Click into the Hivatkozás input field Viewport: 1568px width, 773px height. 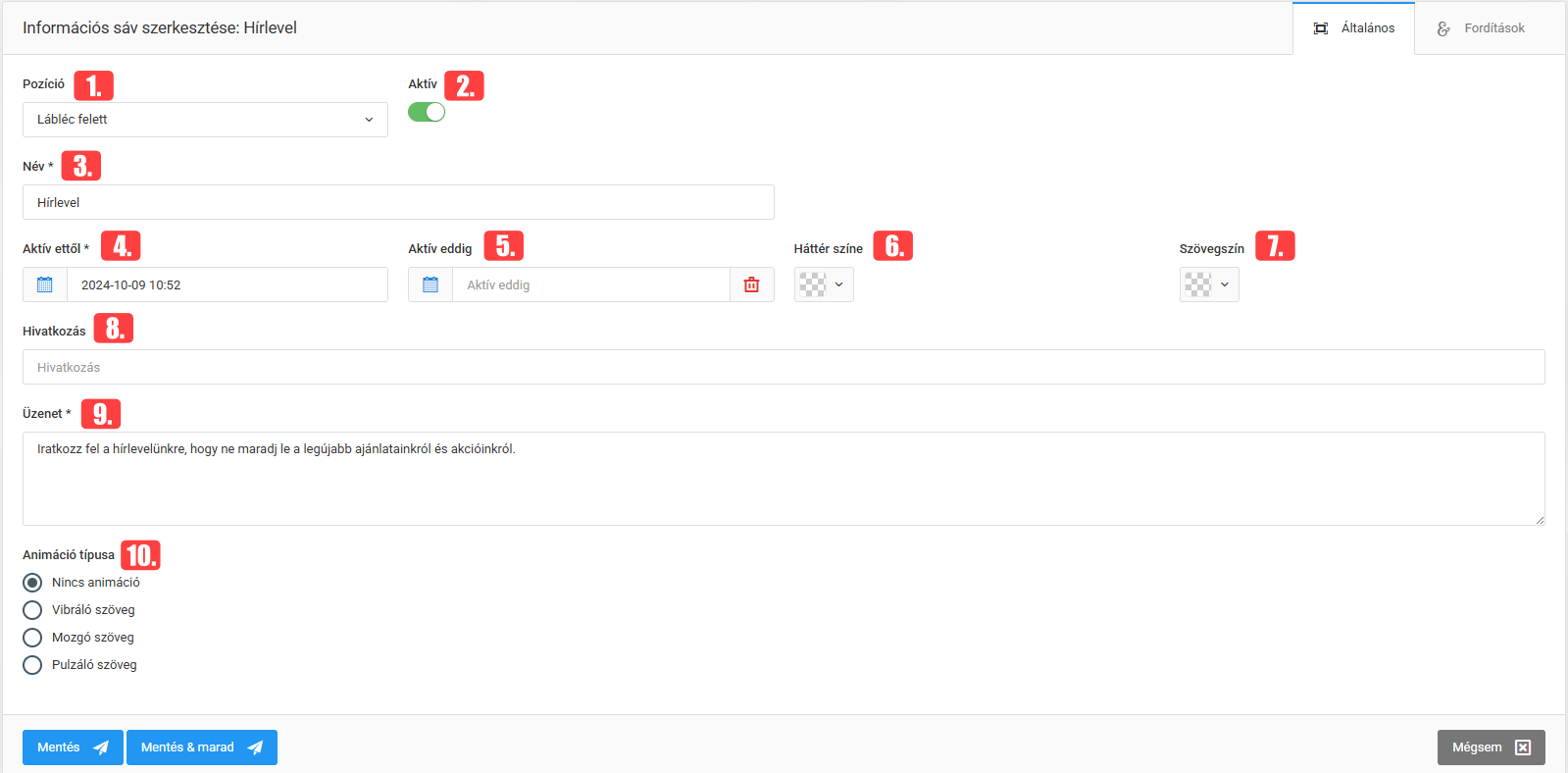pyautogui.click(x=783, y=367)
